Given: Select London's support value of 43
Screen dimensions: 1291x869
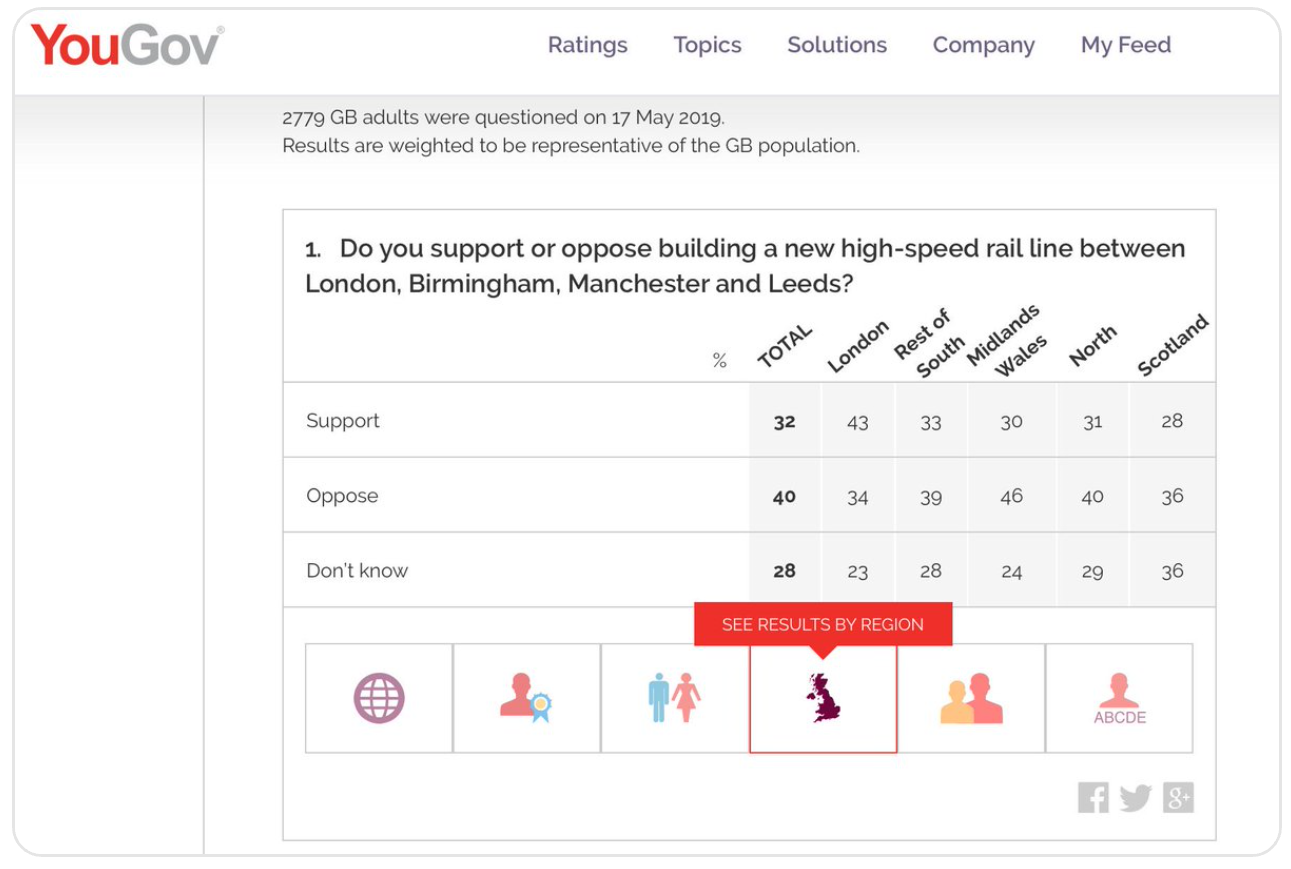Looking at the screenshot, I should point(858,420).
